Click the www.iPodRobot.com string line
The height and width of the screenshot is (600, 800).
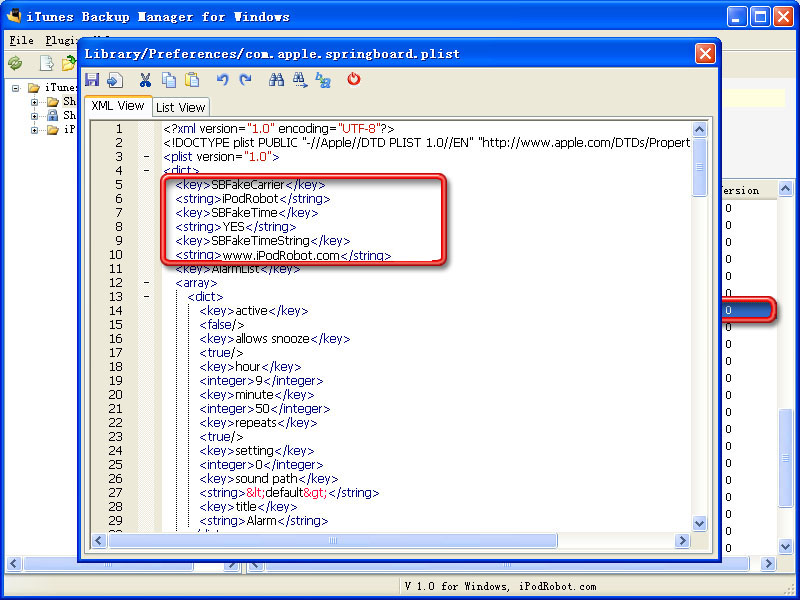[x=283, y=255]
